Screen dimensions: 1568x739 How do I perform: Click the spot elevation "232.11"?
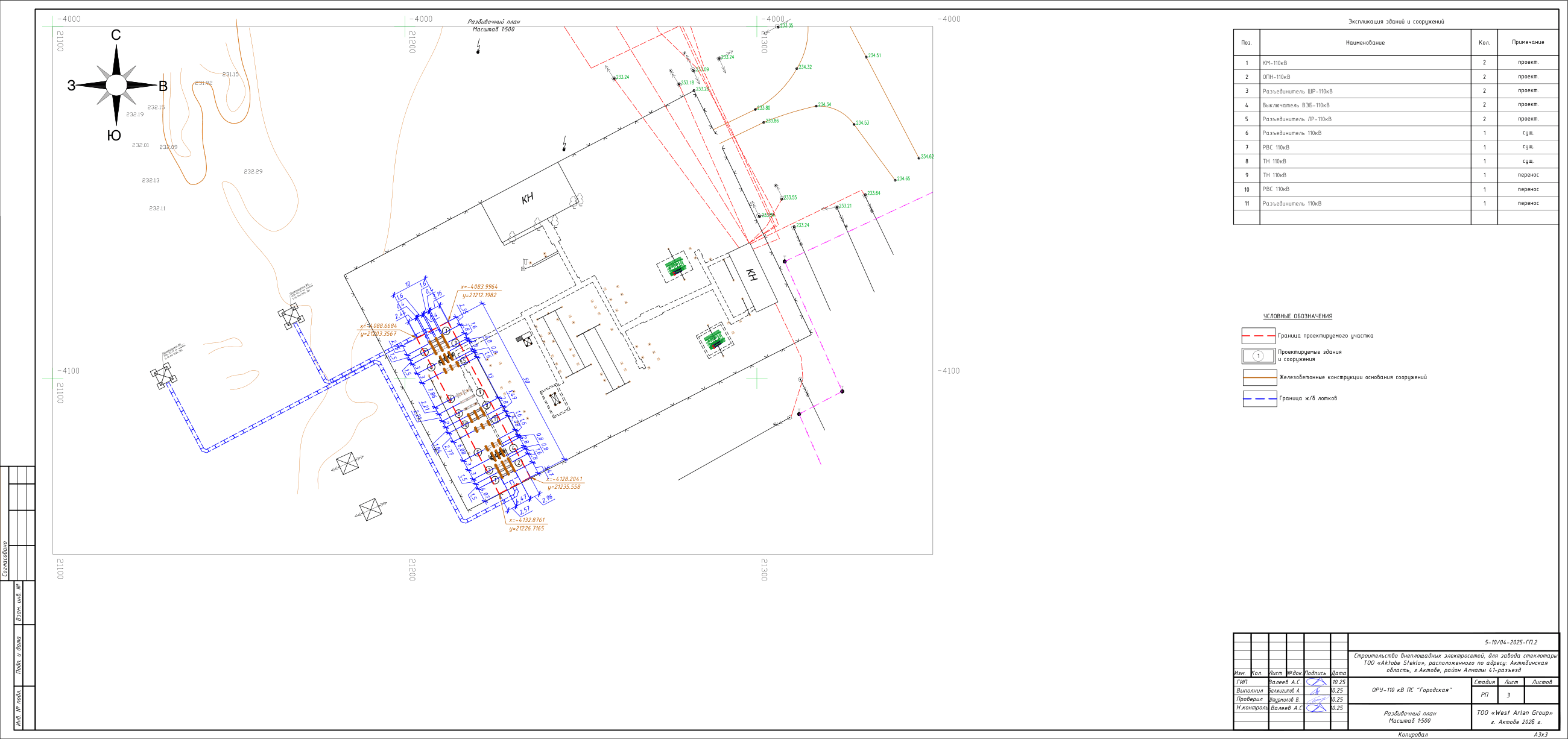point(157,209)
